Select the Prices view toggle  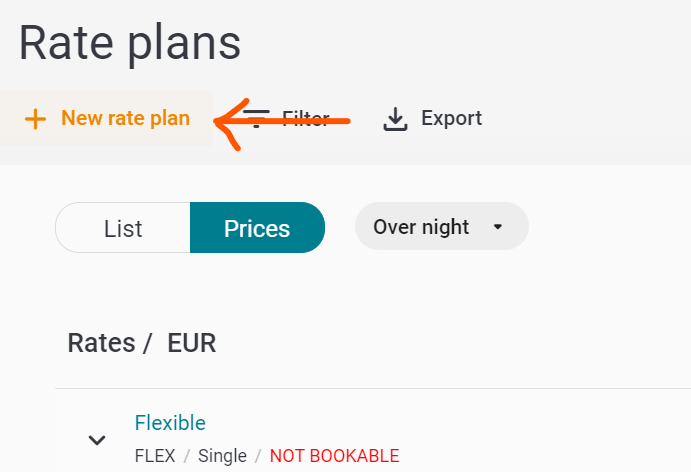click(257, 228)
